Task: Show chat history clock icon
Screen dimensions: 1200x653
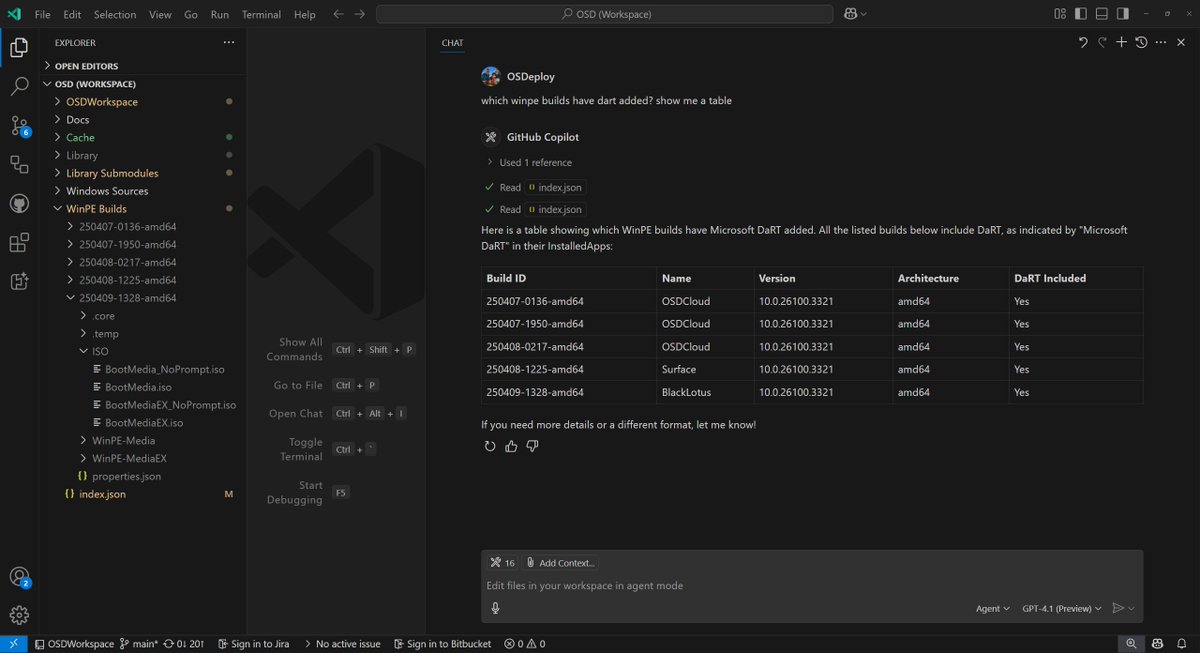Action: tap(1141, 42)
